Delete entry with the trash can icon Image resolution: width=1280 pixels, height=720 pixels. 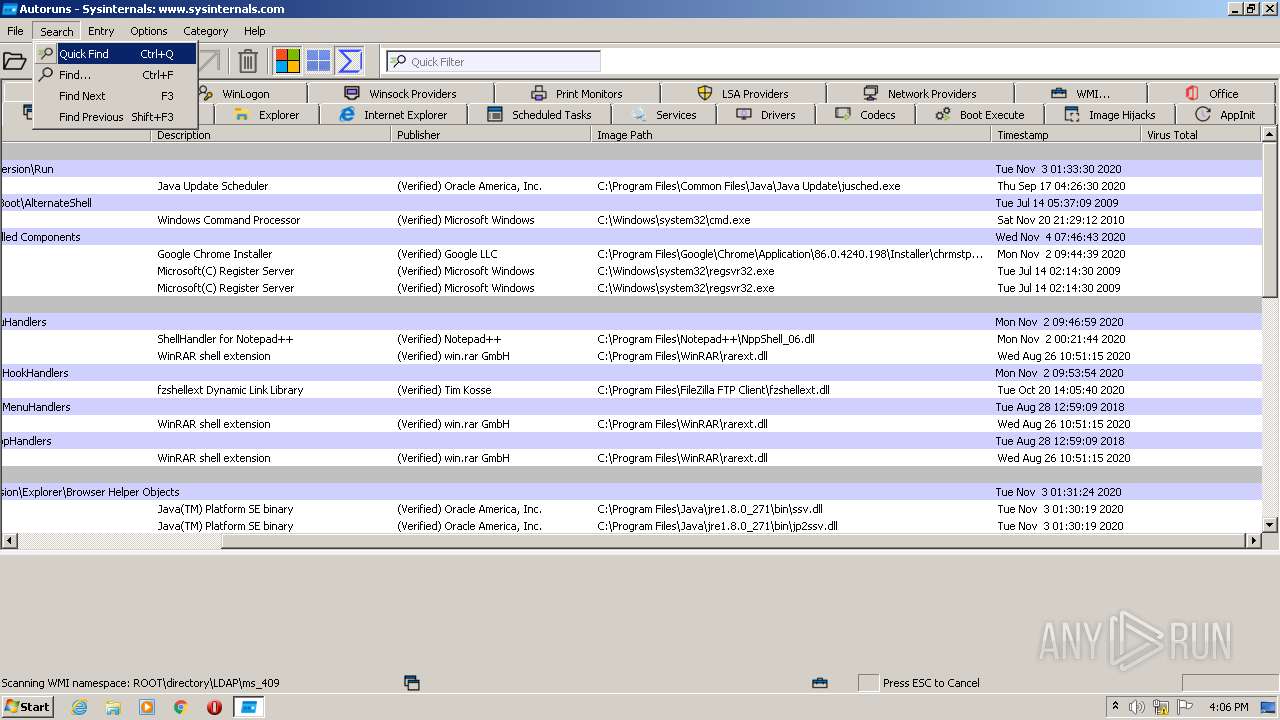(248, 61)
